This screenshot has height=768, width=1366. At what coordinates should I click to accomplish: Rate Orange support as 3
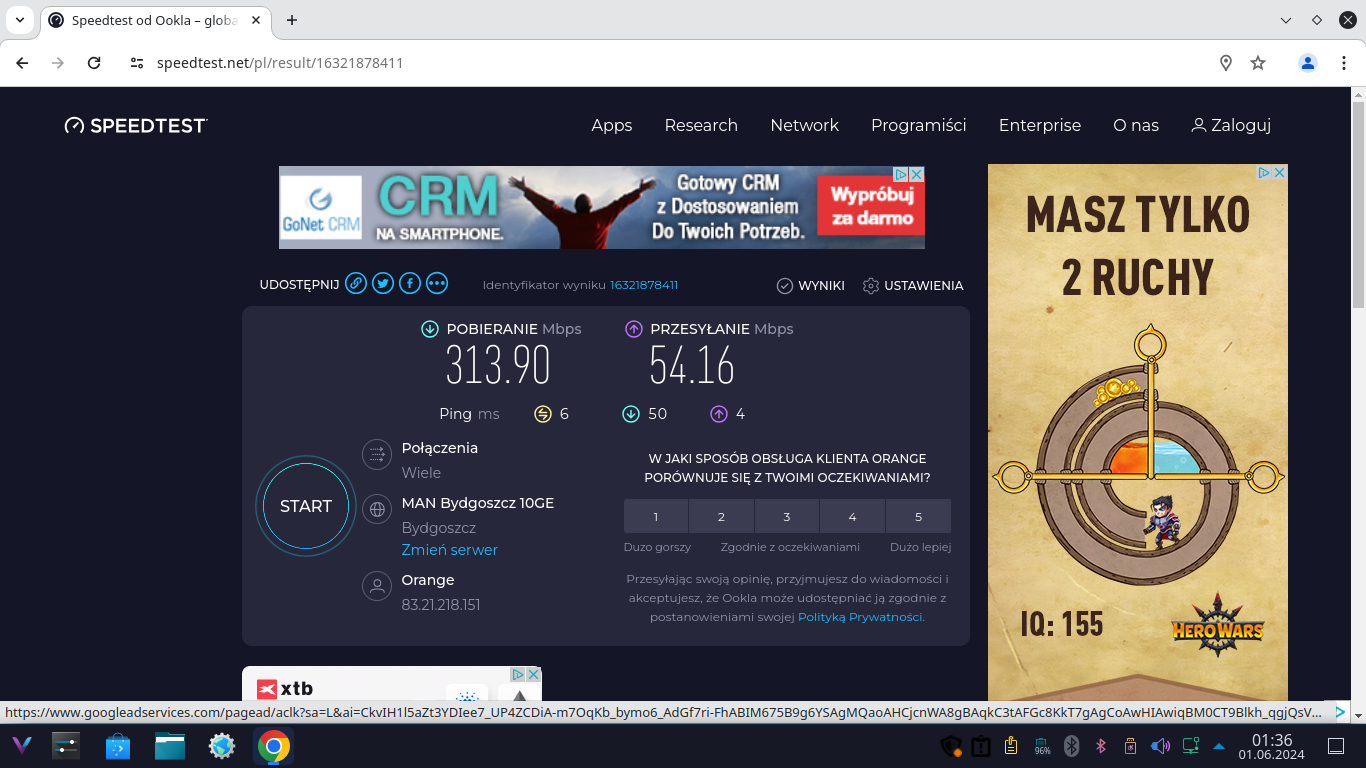tap(787, 517)
